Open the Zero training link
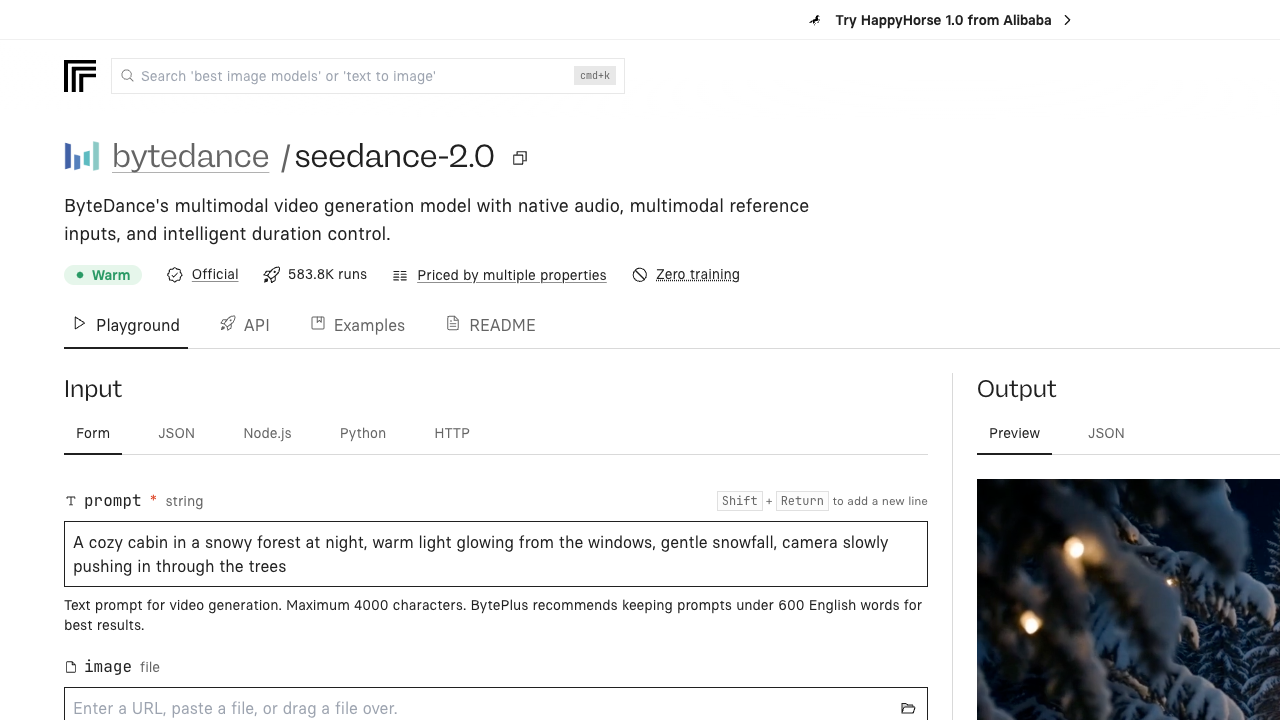 [x=698, y=274]
